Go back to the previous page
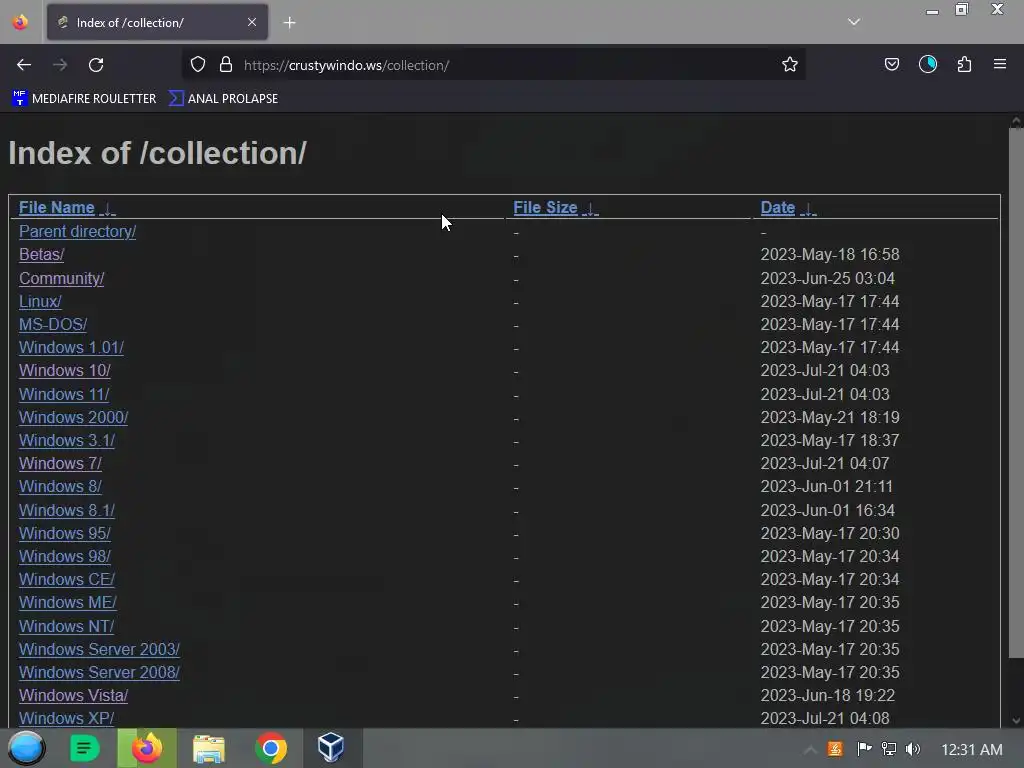The width and height of the screenshot is (1024, 768). pyautogui.click(x=24, y=65)
